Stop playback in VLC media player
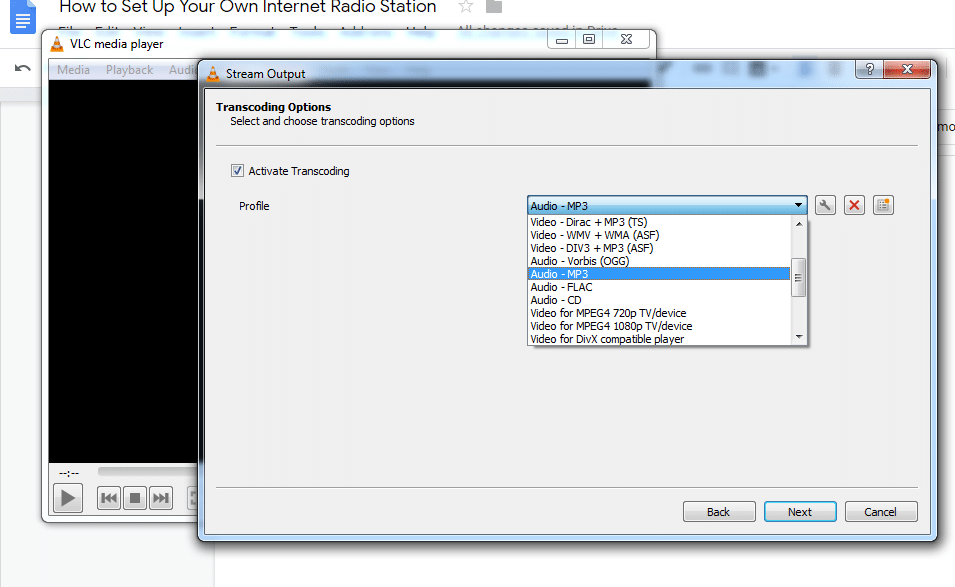Viewport: 955px width, 587px height. (135, 498)
